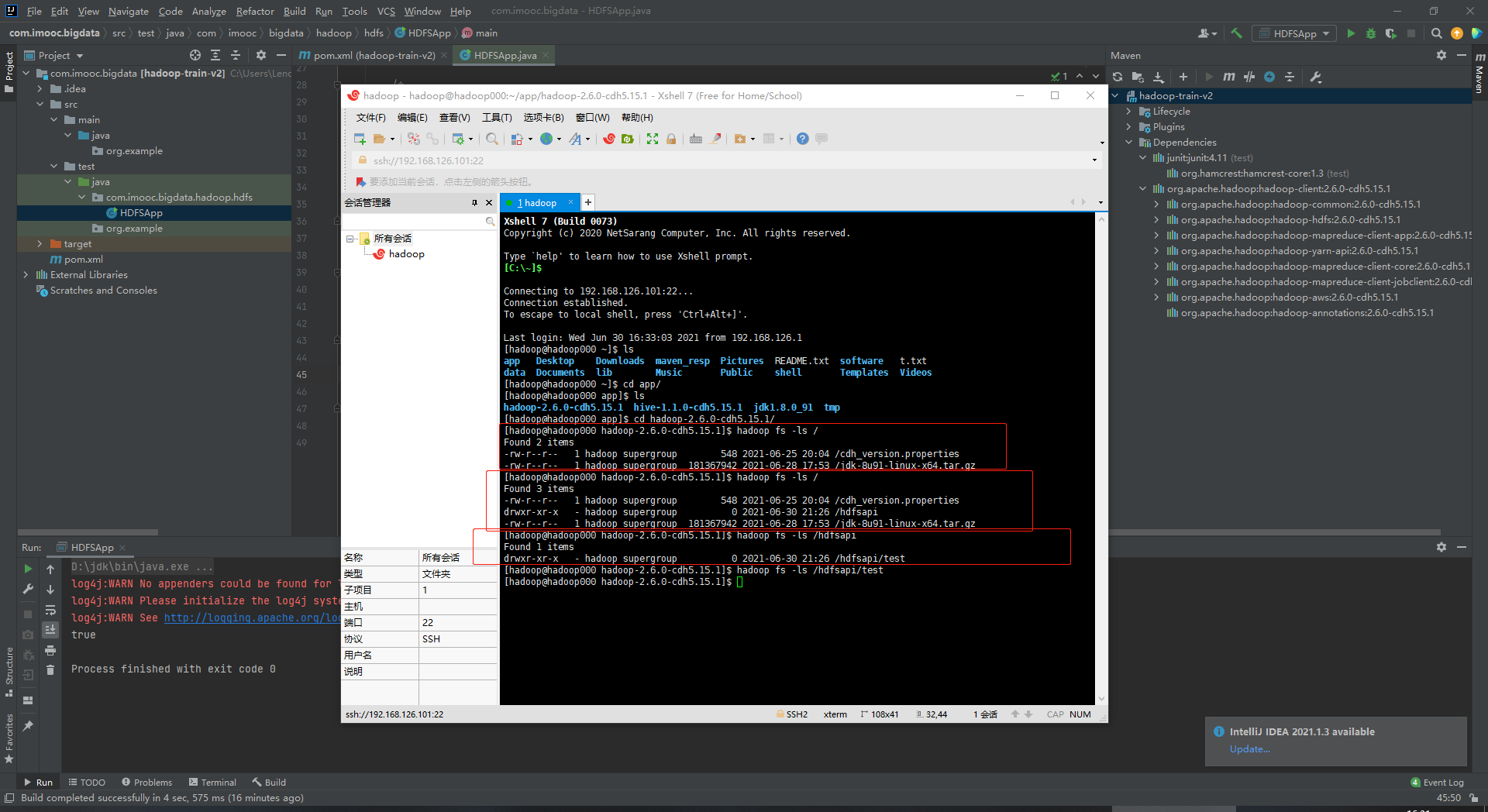1488x812 pixels.
Task: Open the VCS menu
Action: (386, 11)
